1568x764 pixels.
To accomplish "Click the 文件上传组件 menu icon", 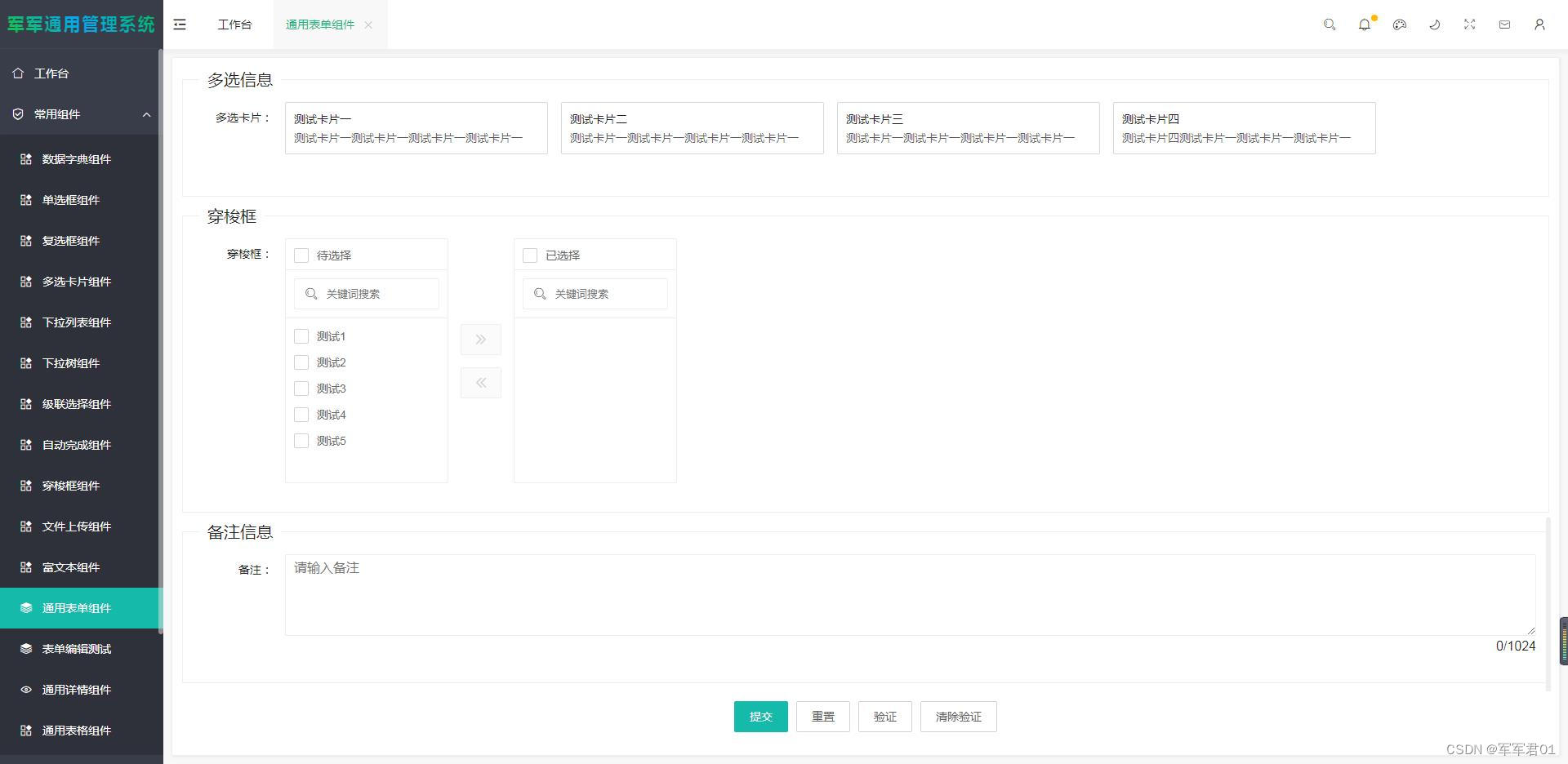I will [26, 526].
